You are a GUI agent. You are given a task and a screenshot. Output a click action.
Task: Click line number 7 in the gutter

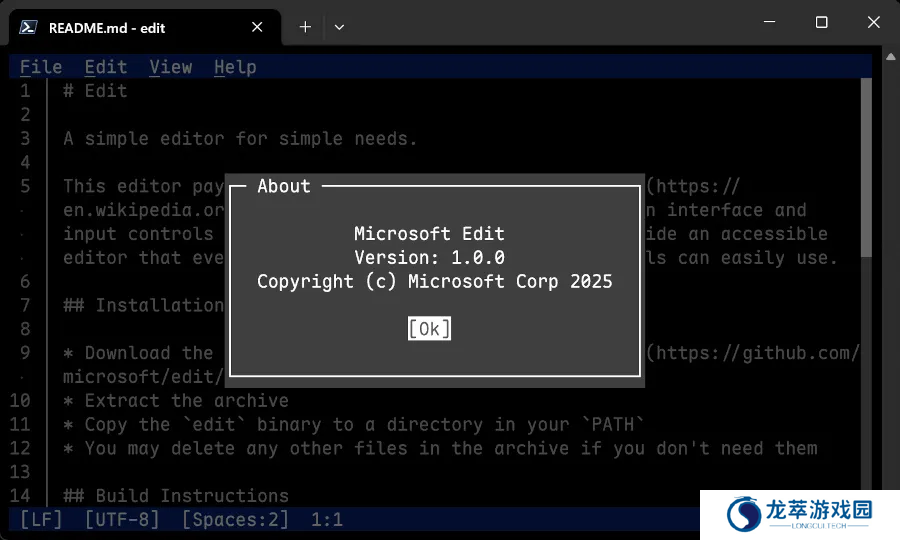point(25,305)
